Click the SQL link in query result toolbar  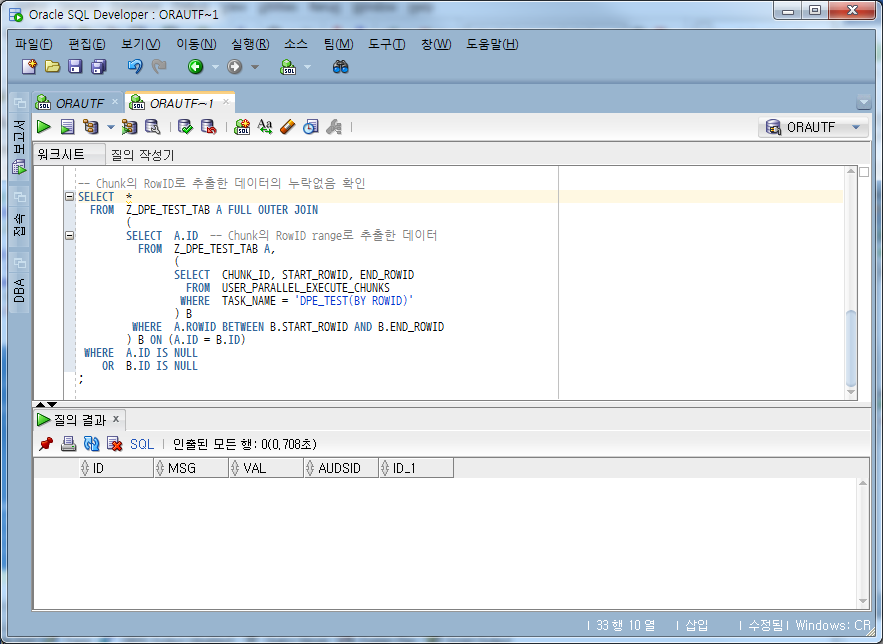[142, 444]
